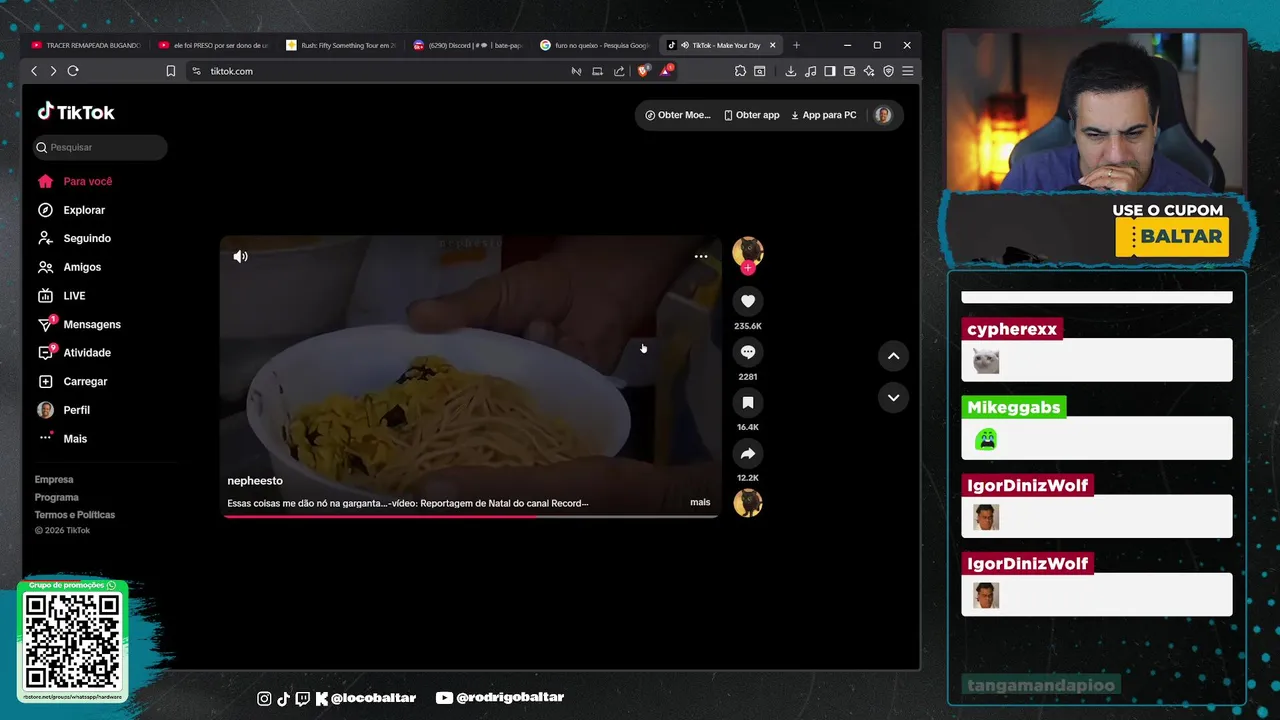Viewport: 1280px width, 720px height.
Task: Open the browser downloads icon
Action: (791, 71)
